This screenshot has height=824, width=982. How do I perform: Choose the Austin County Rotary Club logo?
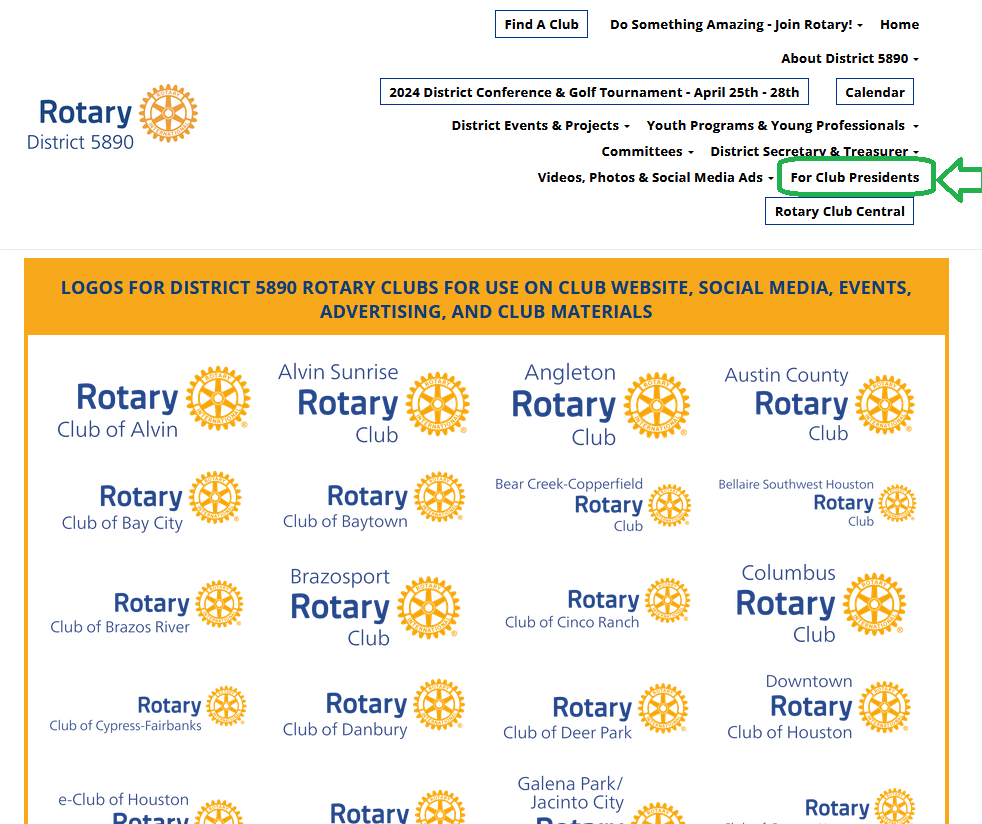819,404
